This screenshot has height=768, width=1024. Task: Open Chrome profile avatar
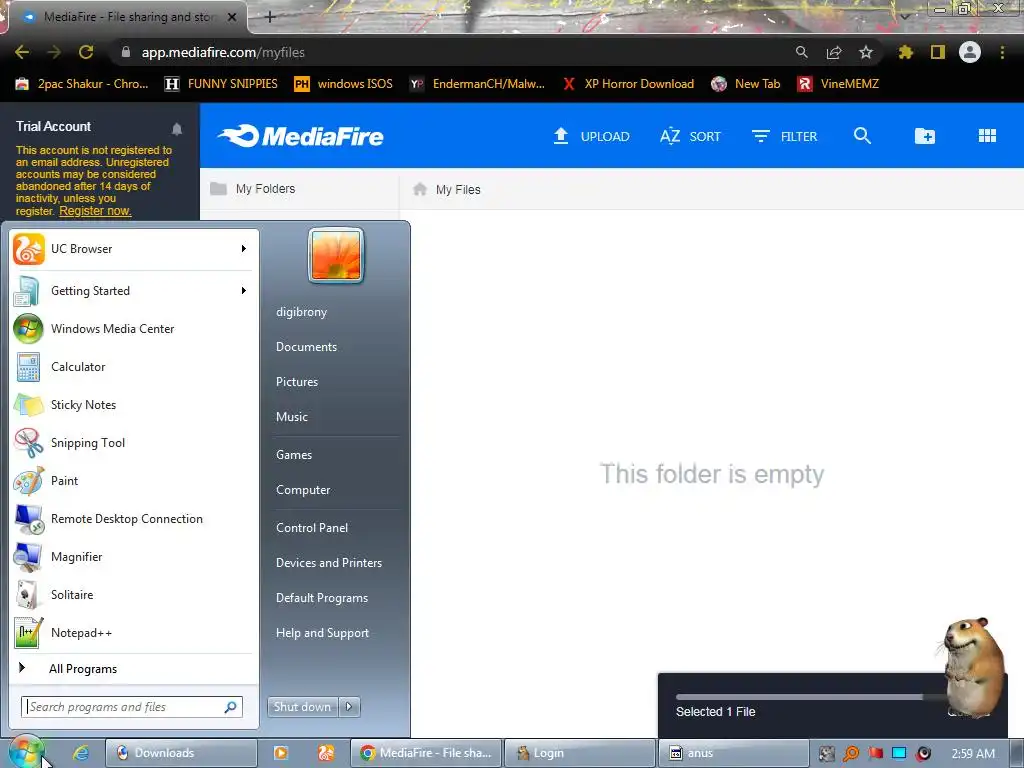tap(969, 52)
